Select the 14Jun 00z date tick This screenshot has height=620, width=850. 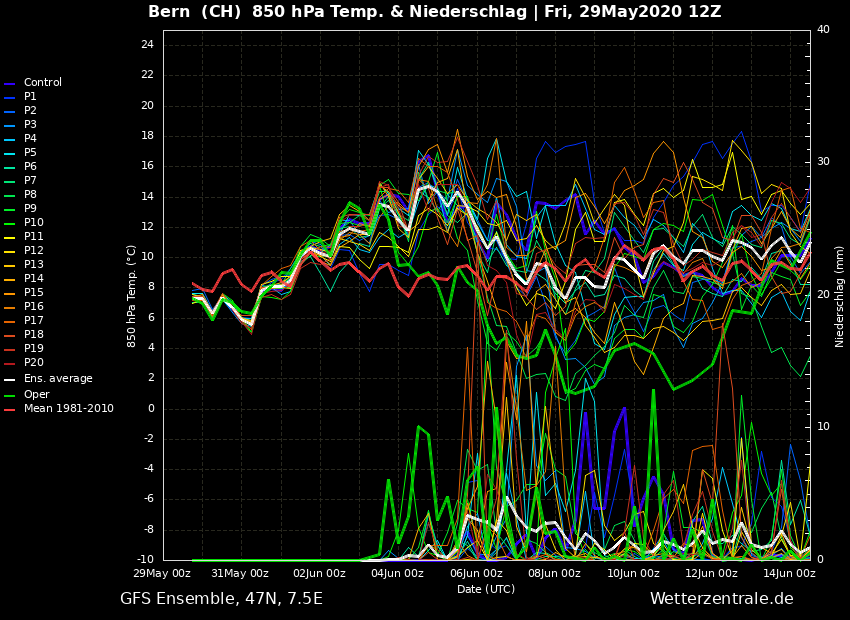(789, 574)
